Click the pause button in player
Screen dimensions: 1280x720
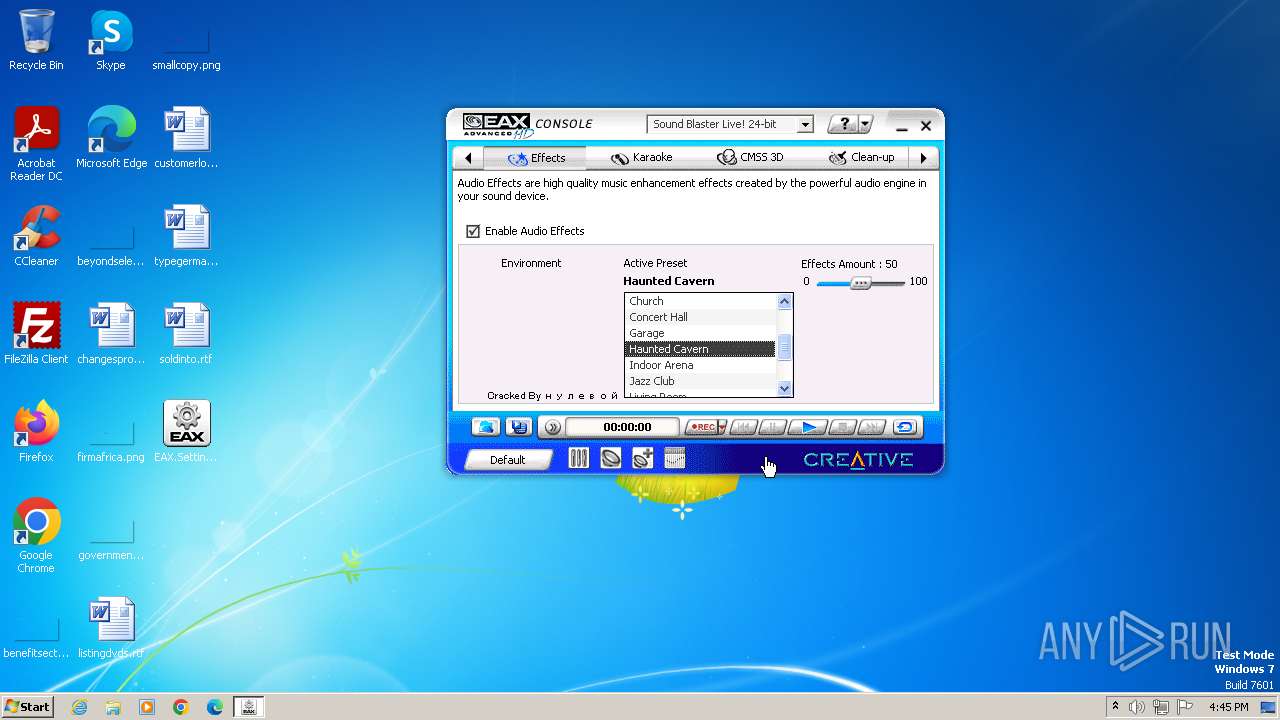[772, 427]
